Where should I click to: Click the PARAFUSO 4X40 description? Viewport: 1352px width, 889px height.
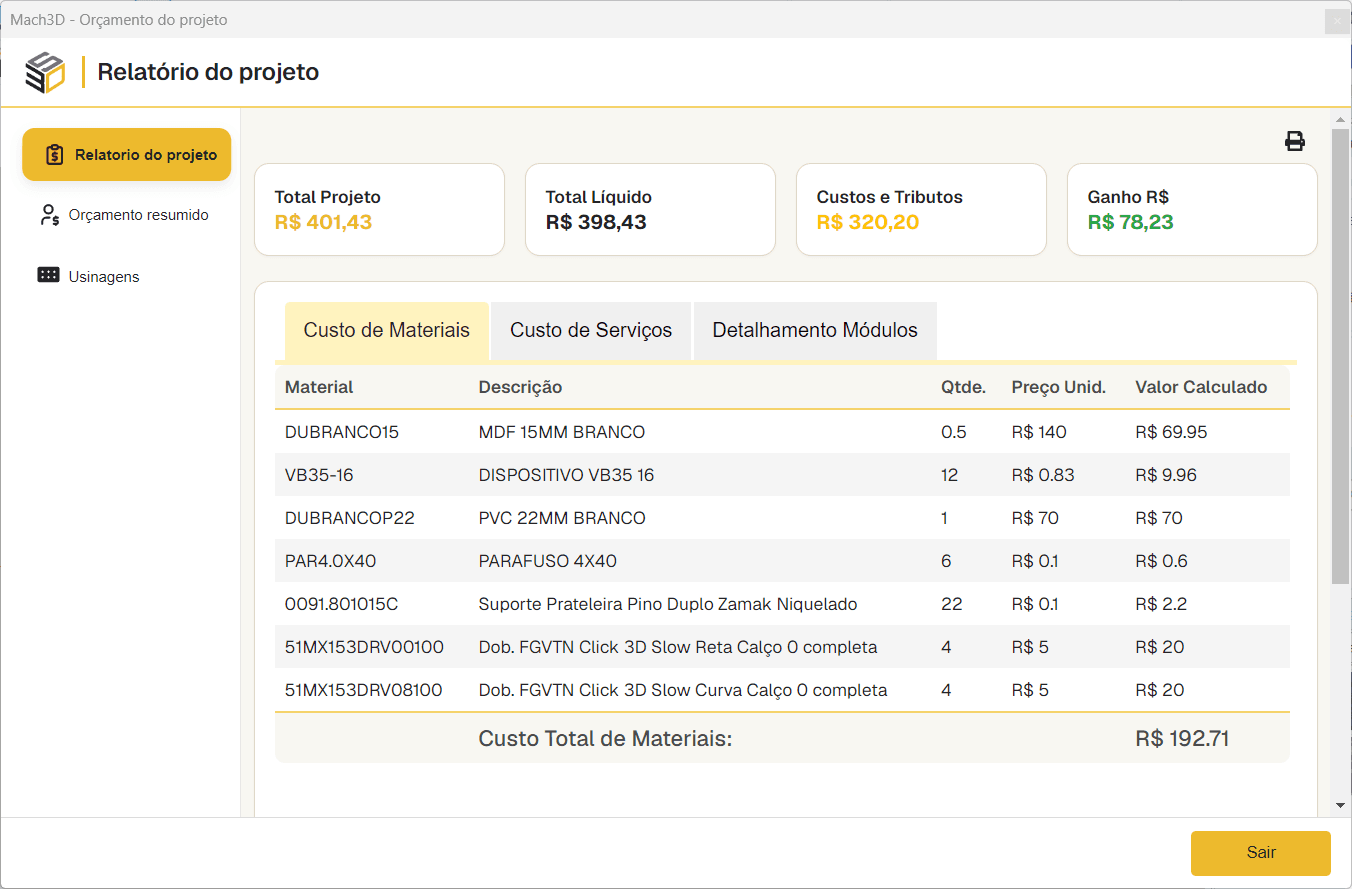[548, 561]
